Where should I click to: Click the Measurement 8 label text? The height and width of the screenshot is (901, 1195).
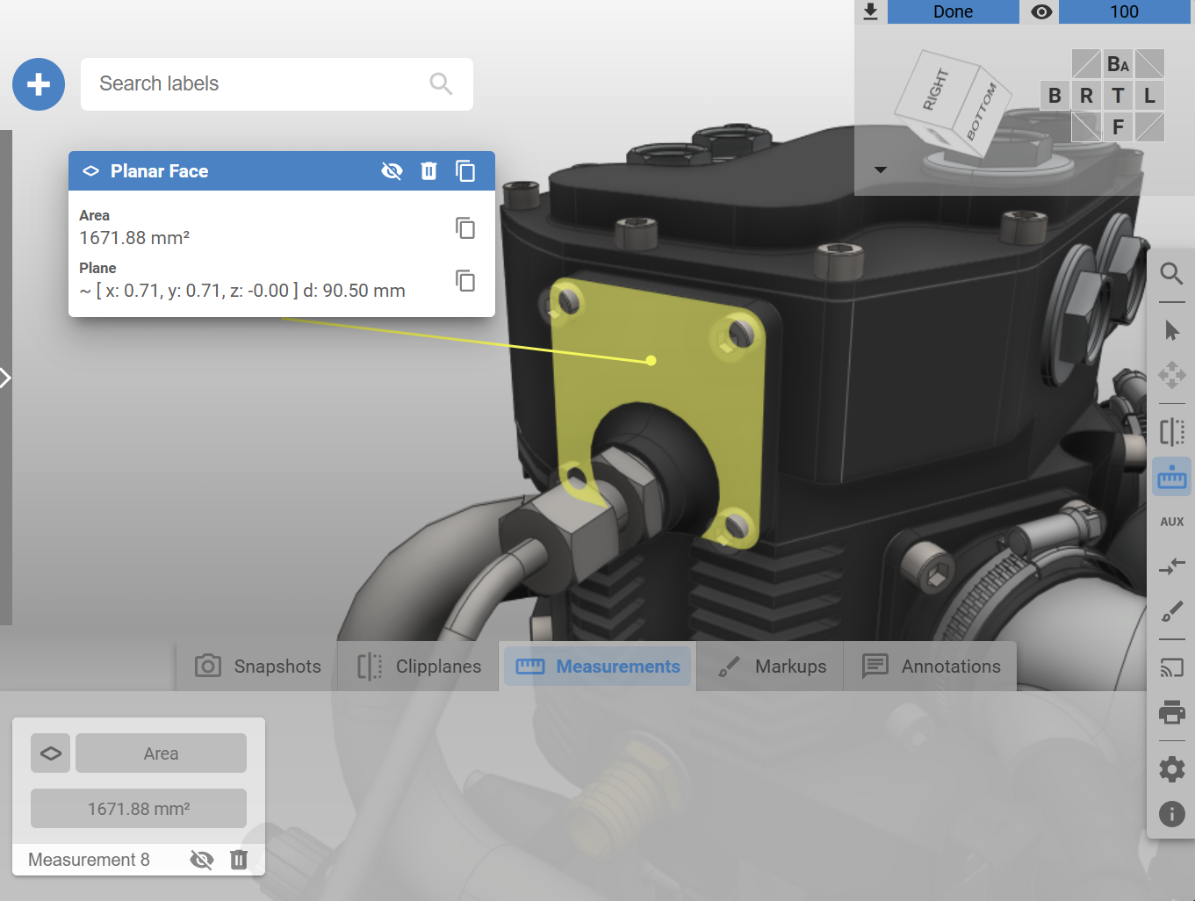89,860
